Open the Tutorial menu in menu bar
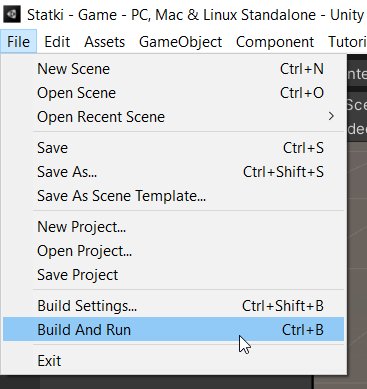Screen dimensions: 367x389 tap(347, 42)
